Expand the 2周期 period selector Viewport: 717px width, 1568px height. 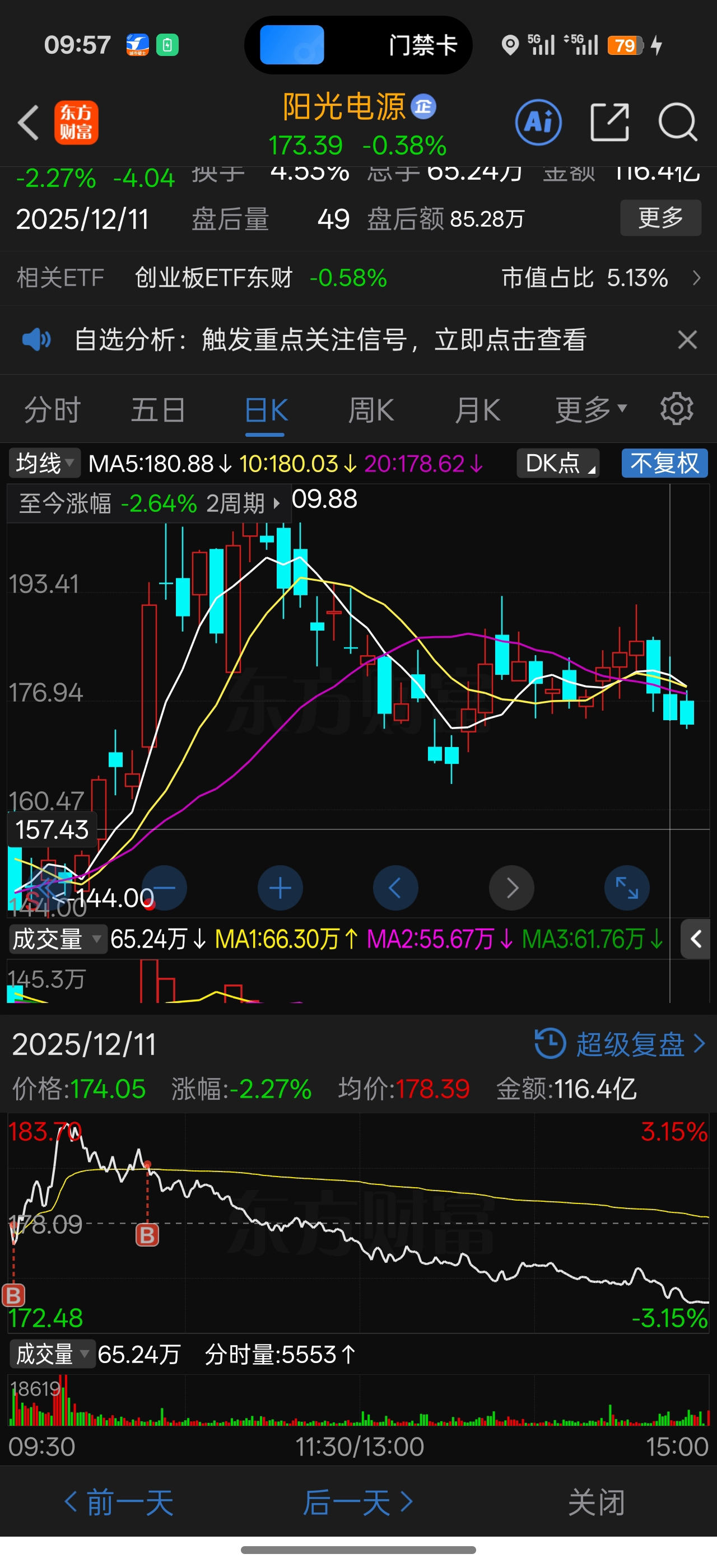(x=243, y=503)
